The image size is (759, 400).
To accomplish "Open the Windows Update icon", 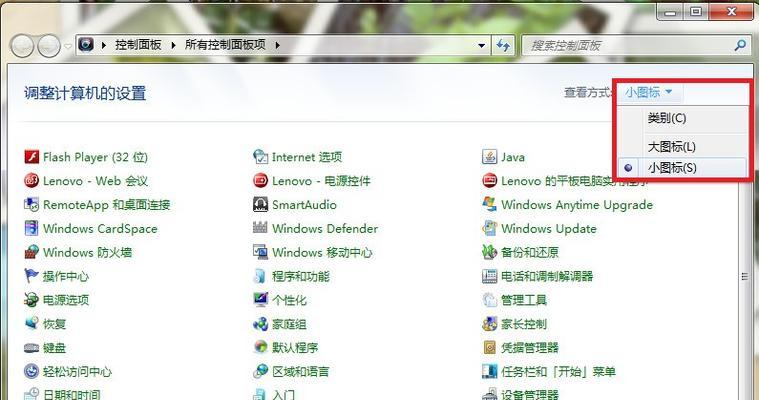I will (489, 228).
